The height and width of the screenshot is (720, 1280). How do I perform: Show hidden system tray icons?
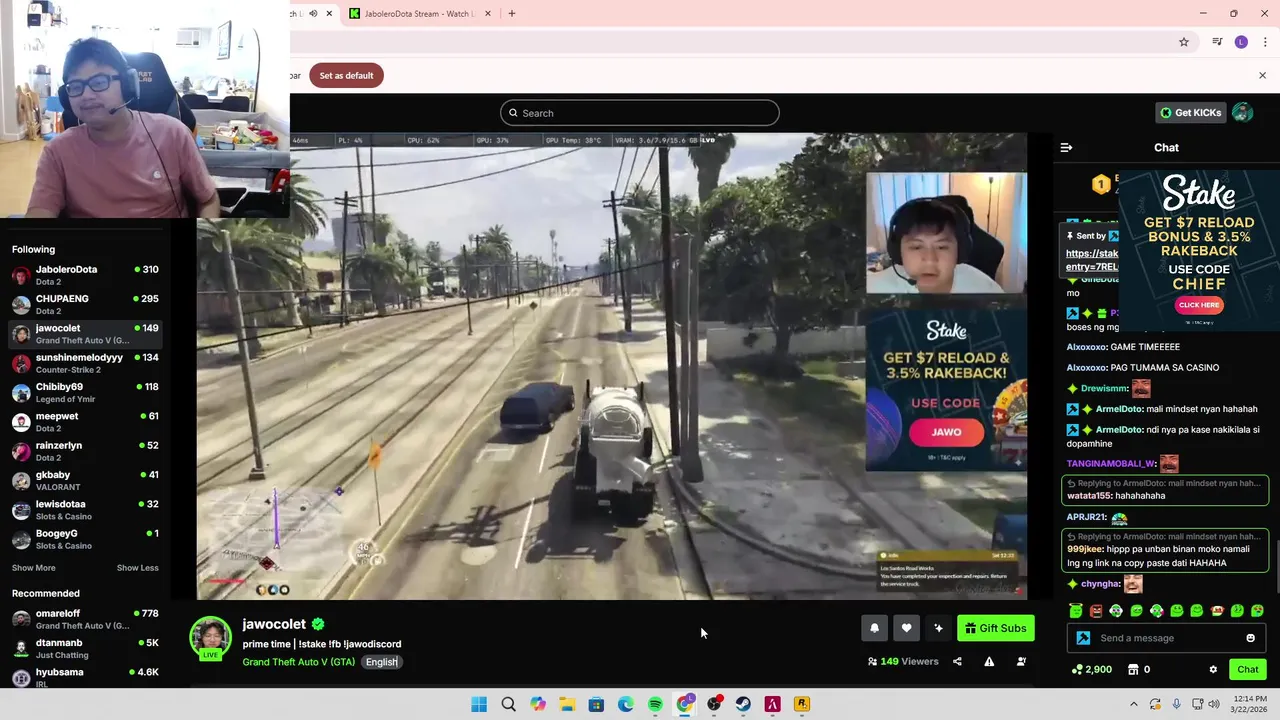[x=1134, y=704]
